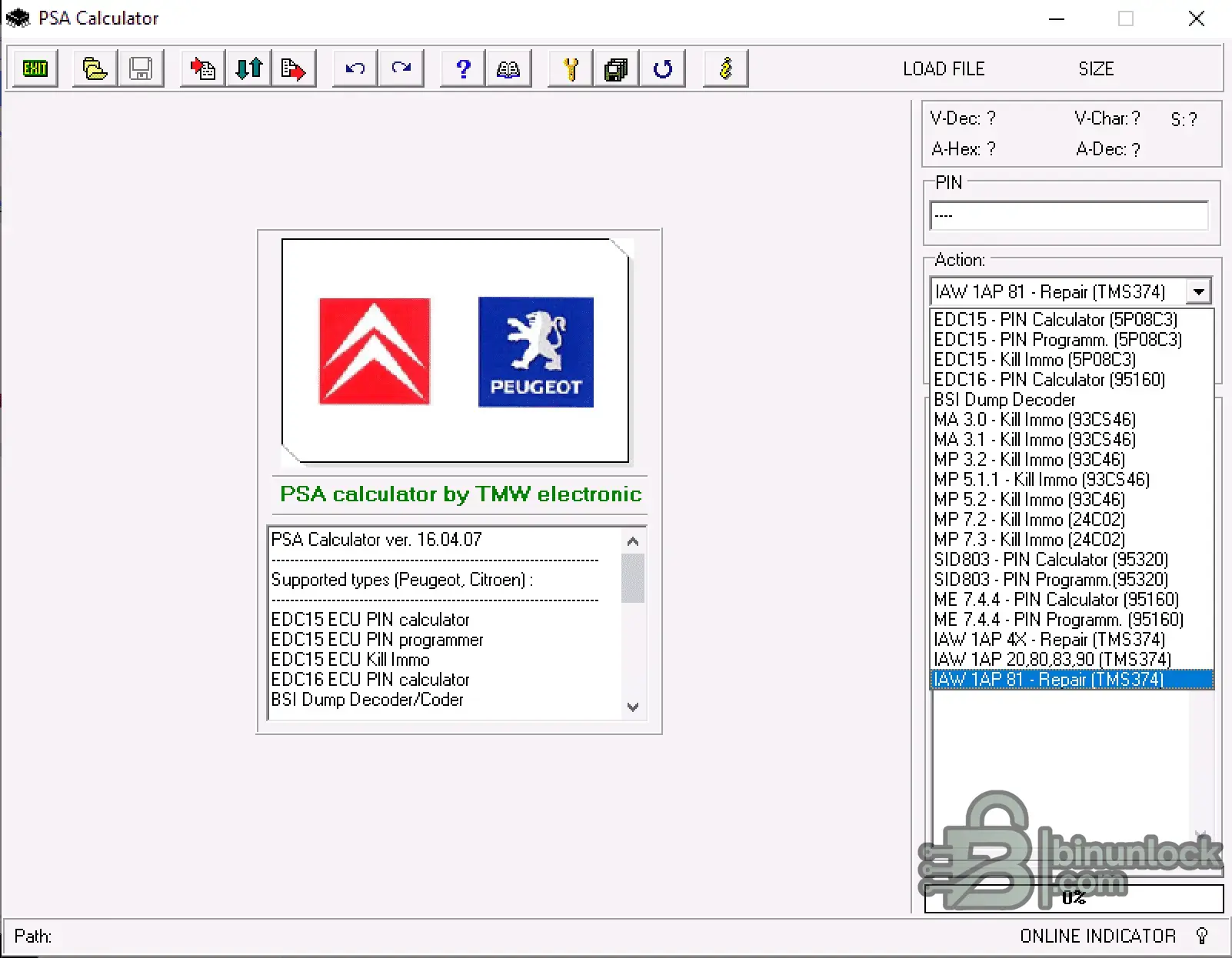Click 'EDC16 ECU PIN calculator' in info box
1232x958 pixels.
370,679
